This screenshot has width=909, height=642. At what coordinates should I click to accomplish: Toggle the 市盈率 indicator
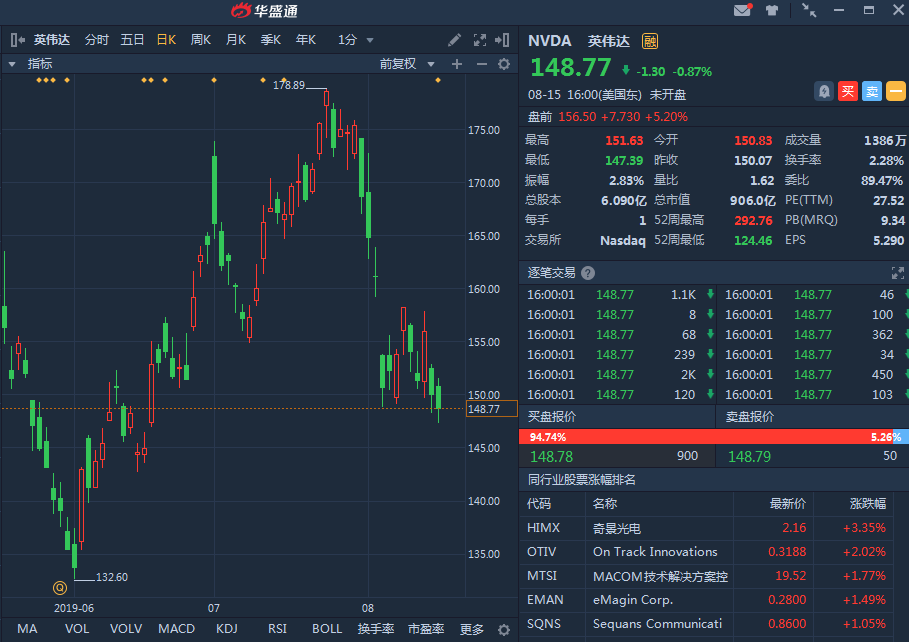tap(426, 629)
